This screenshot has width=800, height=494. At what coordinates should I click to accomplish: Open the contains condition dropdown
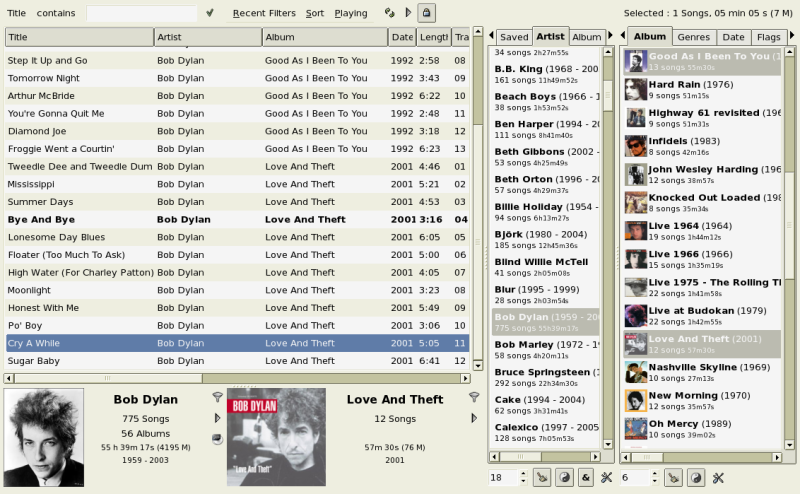[x=56, y=13]
